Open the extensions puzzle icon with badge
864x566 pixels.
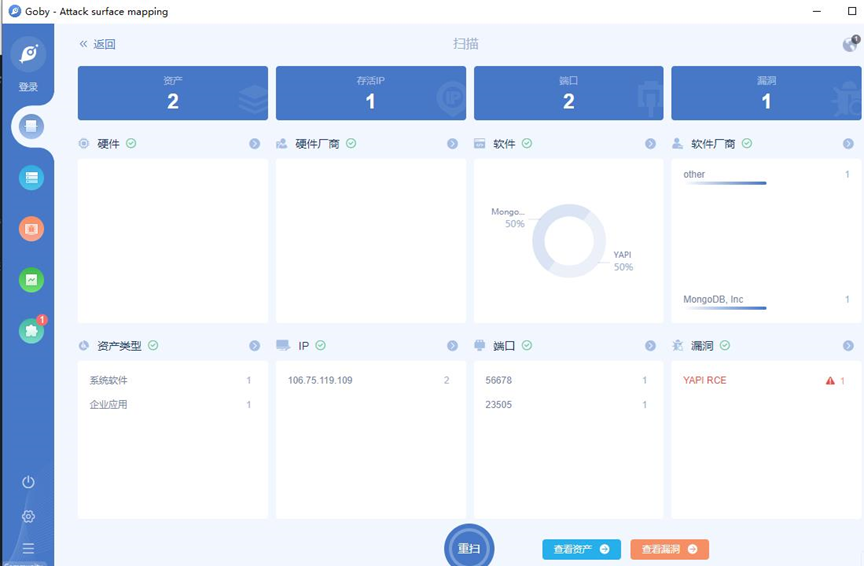[x=31, y=331]
